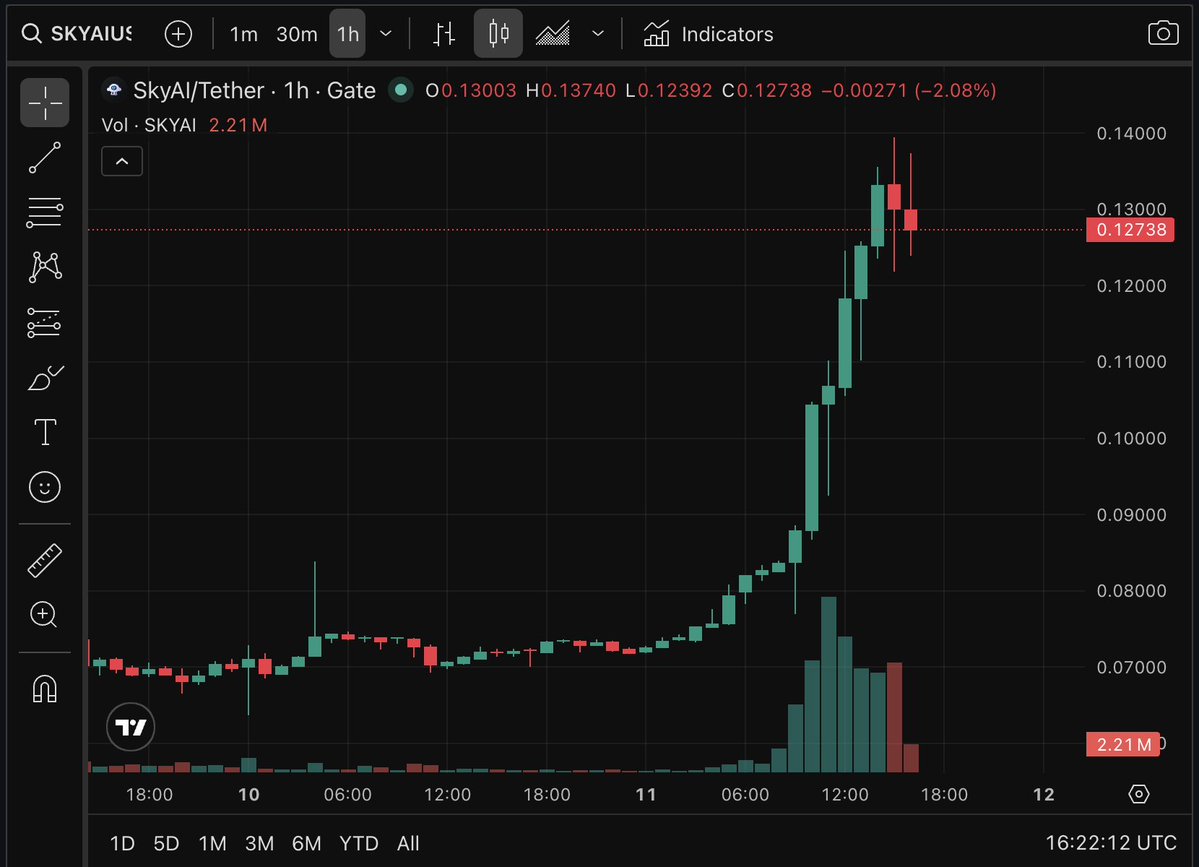1199x867 pixels.
Task: Select the ruler measure tool
Action: (x=45, y=560)
